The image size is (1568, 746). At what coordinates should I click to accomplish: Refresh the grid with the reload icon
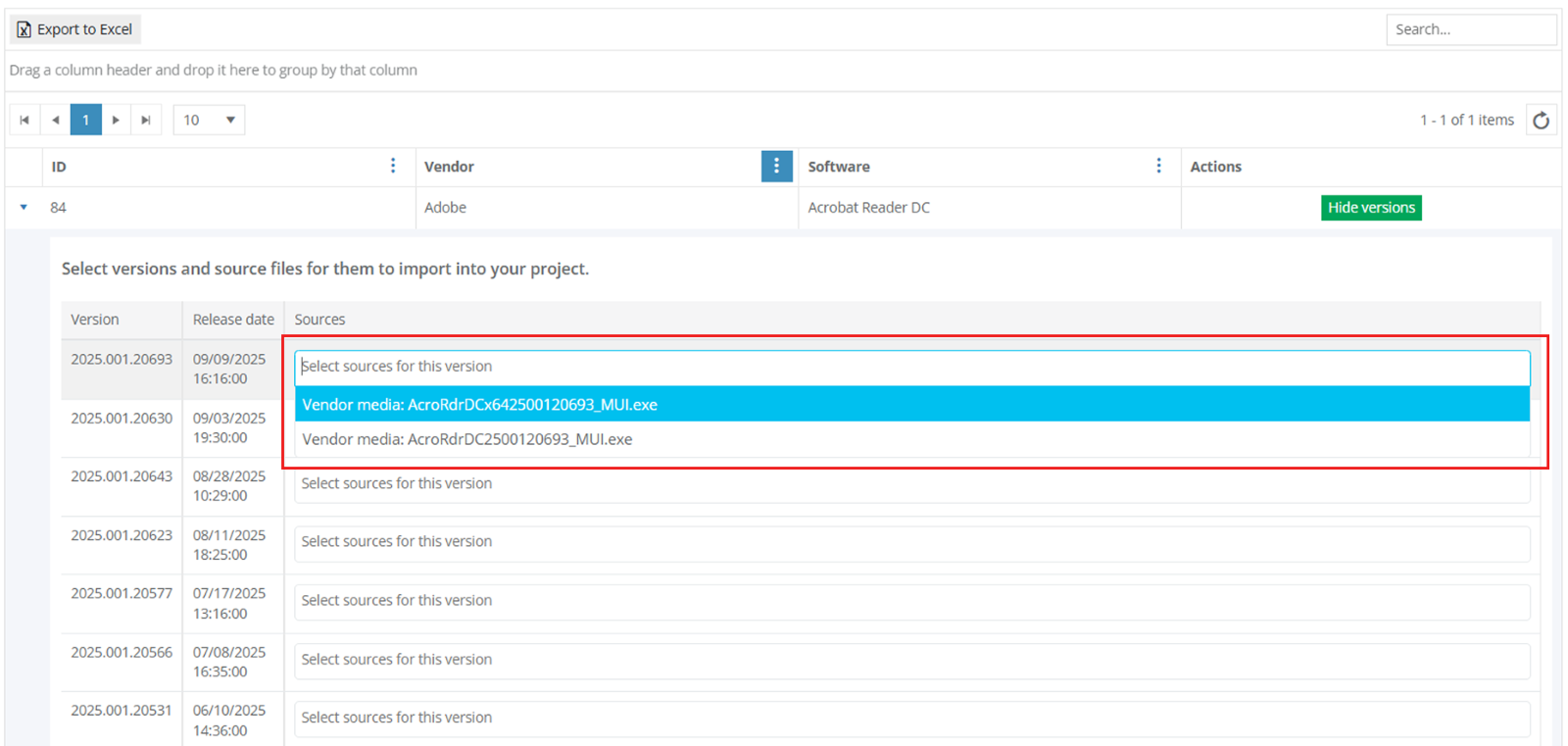(x=1541, y=120)
